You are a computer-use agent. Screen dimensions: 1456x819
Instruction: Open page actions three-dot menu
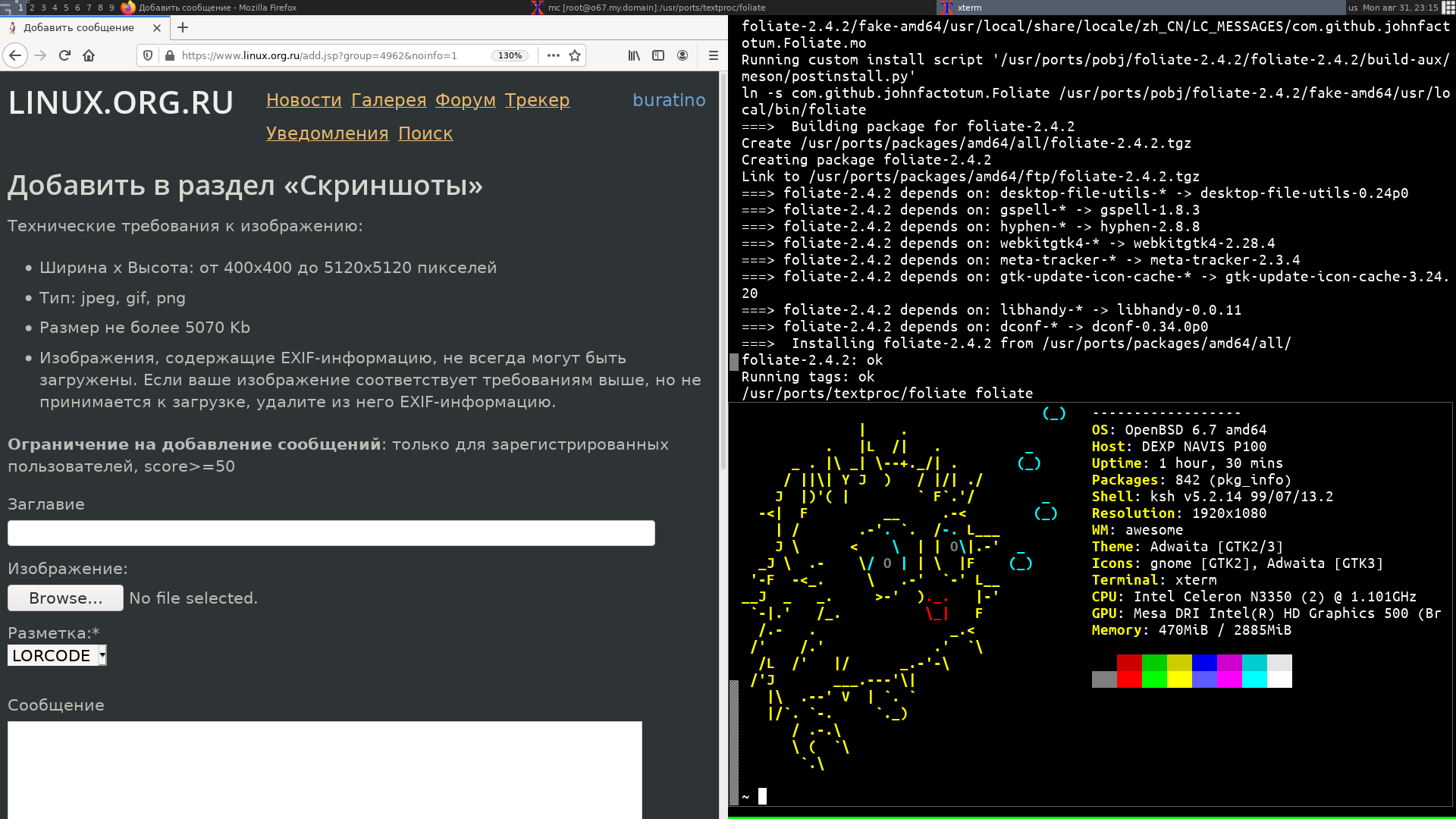click(x=554, y=55)
